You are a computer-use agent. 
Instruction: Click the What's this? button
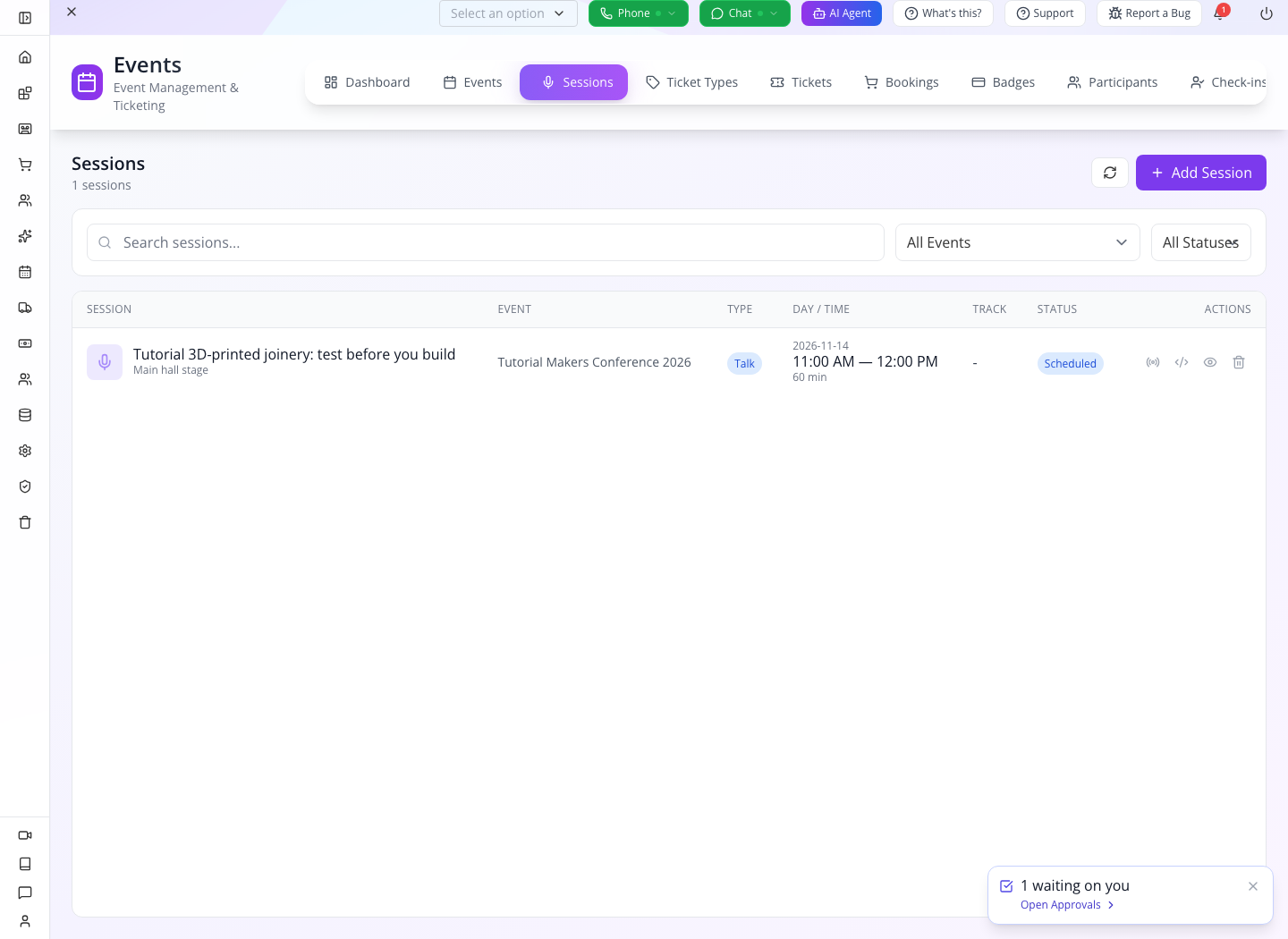tap(943, 13)
